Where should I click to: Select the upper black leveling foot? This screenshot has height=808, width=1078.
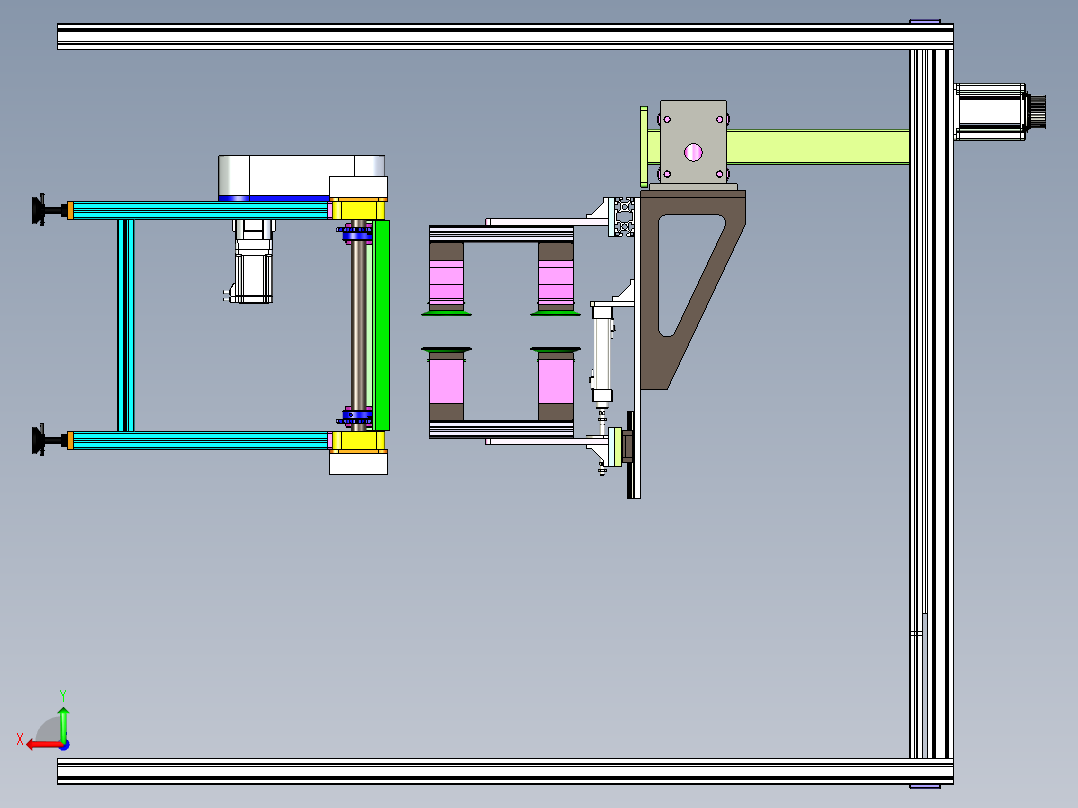pyautogui.click(x=49, y=209)
